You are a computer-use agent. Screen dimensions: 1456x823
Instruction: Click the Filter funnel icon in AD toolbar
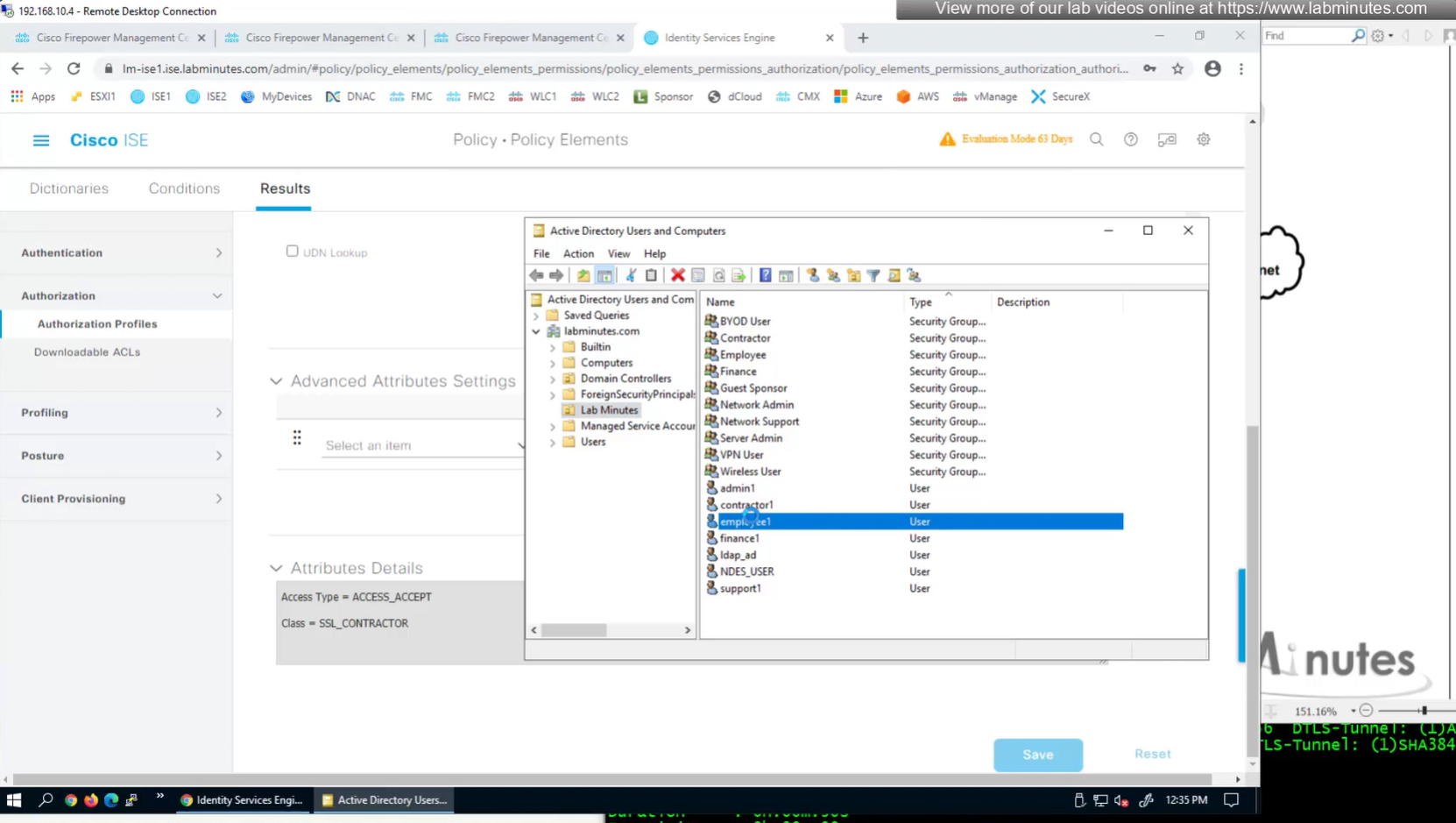click(873, 275)
